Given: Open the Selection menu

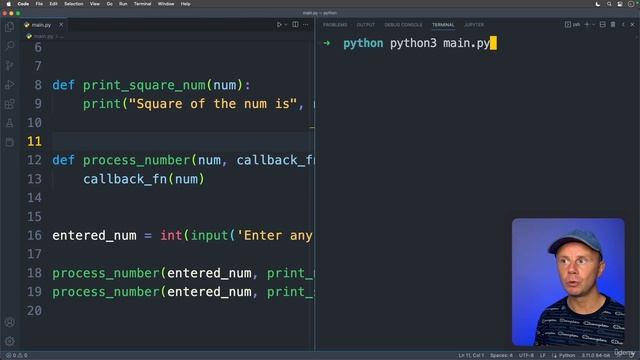Looking at the screenshot, I should (x=73, y=4).
